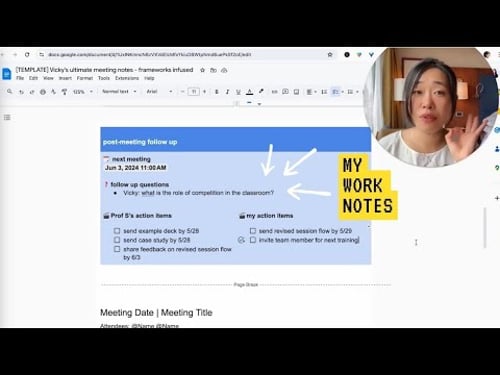This screenshot has height=375, width=500.
Task: Select the paint format tool
Action: (64, 92)
